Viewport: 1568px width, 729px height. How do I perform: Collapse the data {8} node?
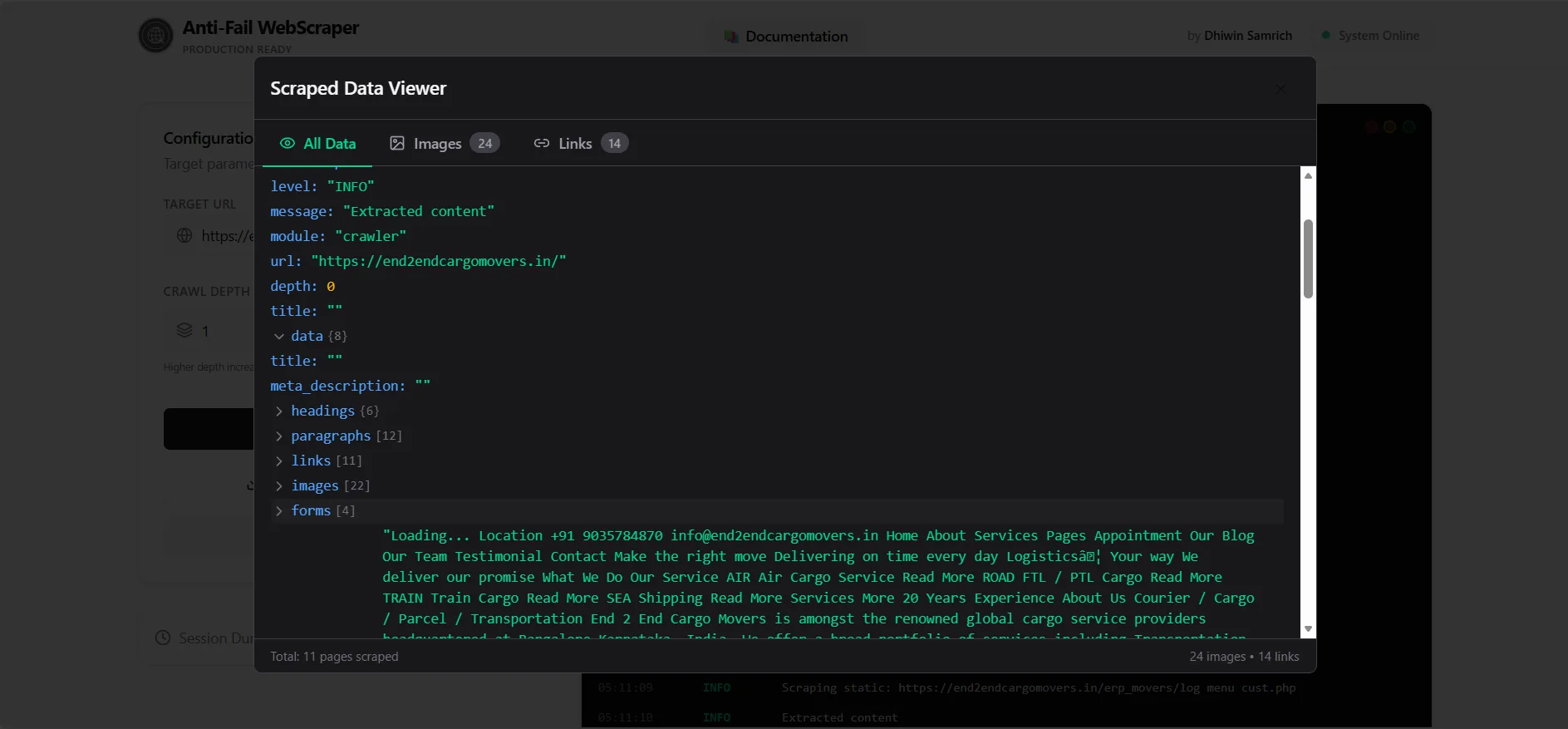[279, 336]
